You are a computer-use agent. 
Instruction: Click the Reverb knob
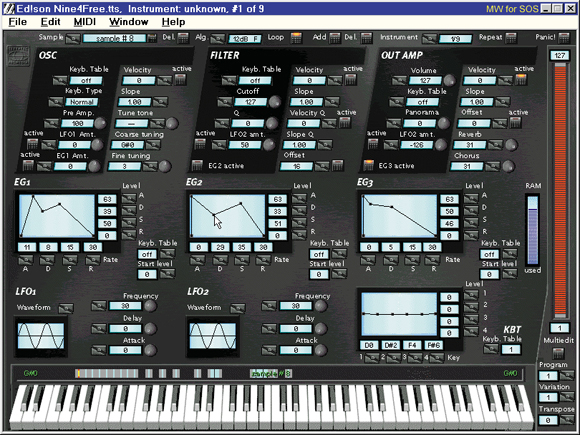pyautogui.click(x=511, y=145)
